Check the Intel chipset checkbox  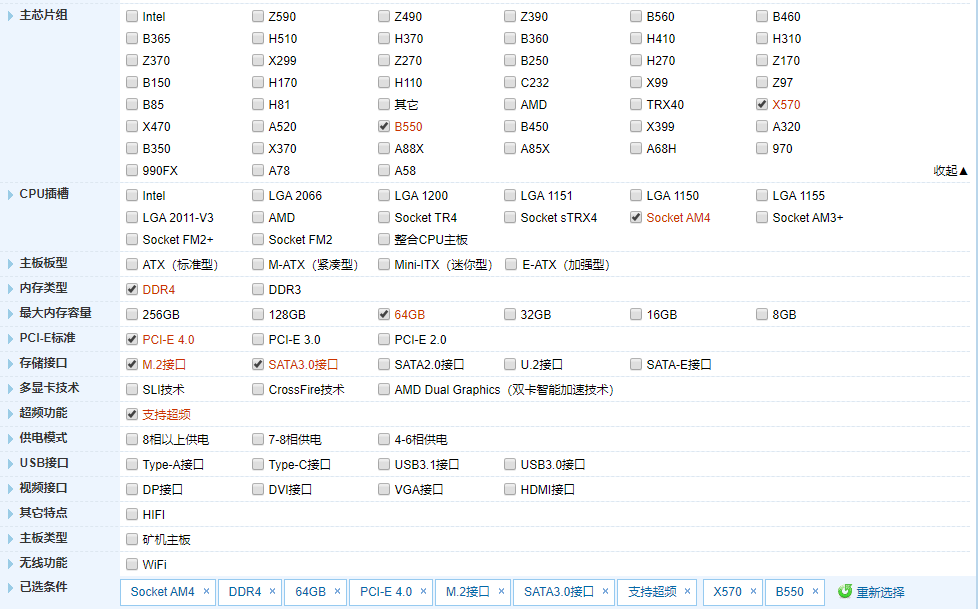[131, 16]
